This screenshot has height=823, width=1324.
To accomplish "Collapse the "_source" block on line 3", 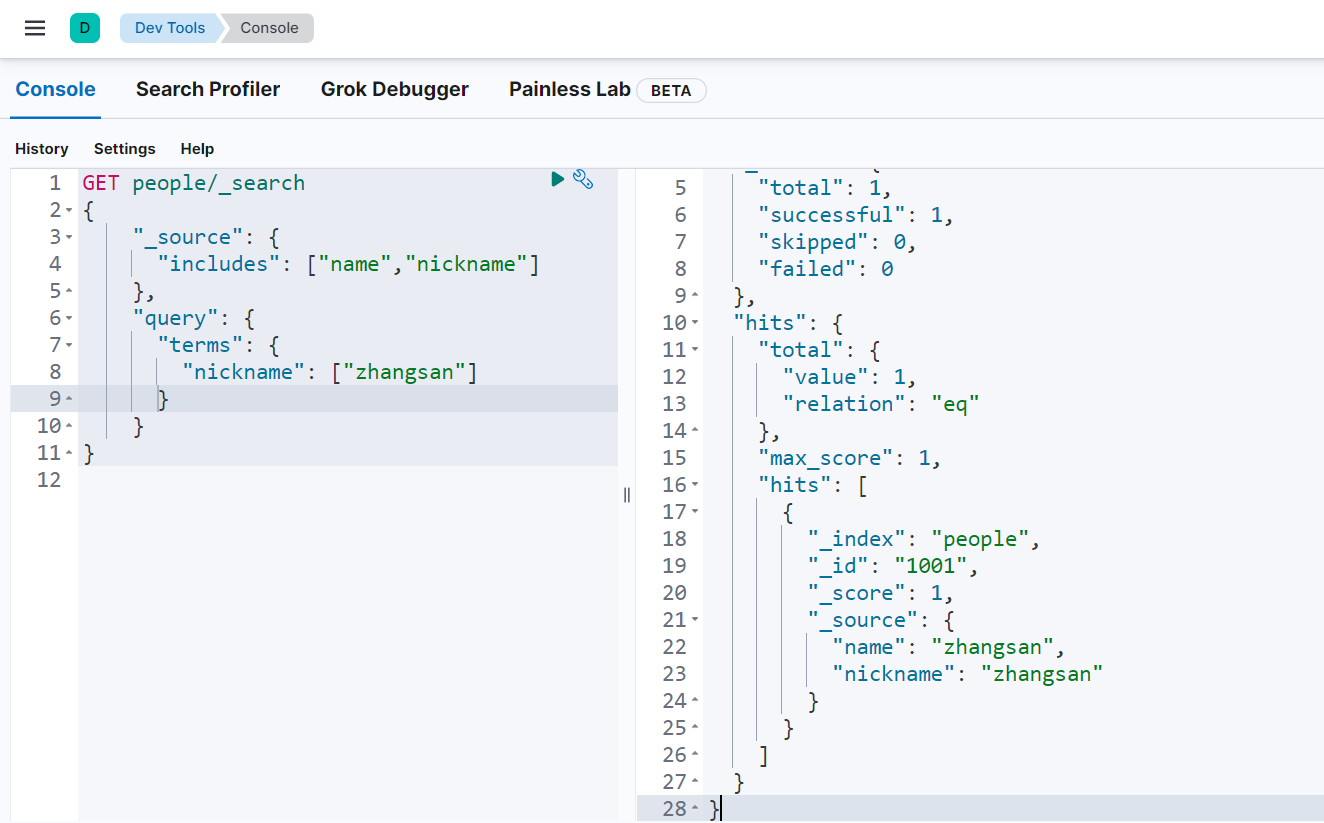I will pyautogui.click(x=69, y=238).
